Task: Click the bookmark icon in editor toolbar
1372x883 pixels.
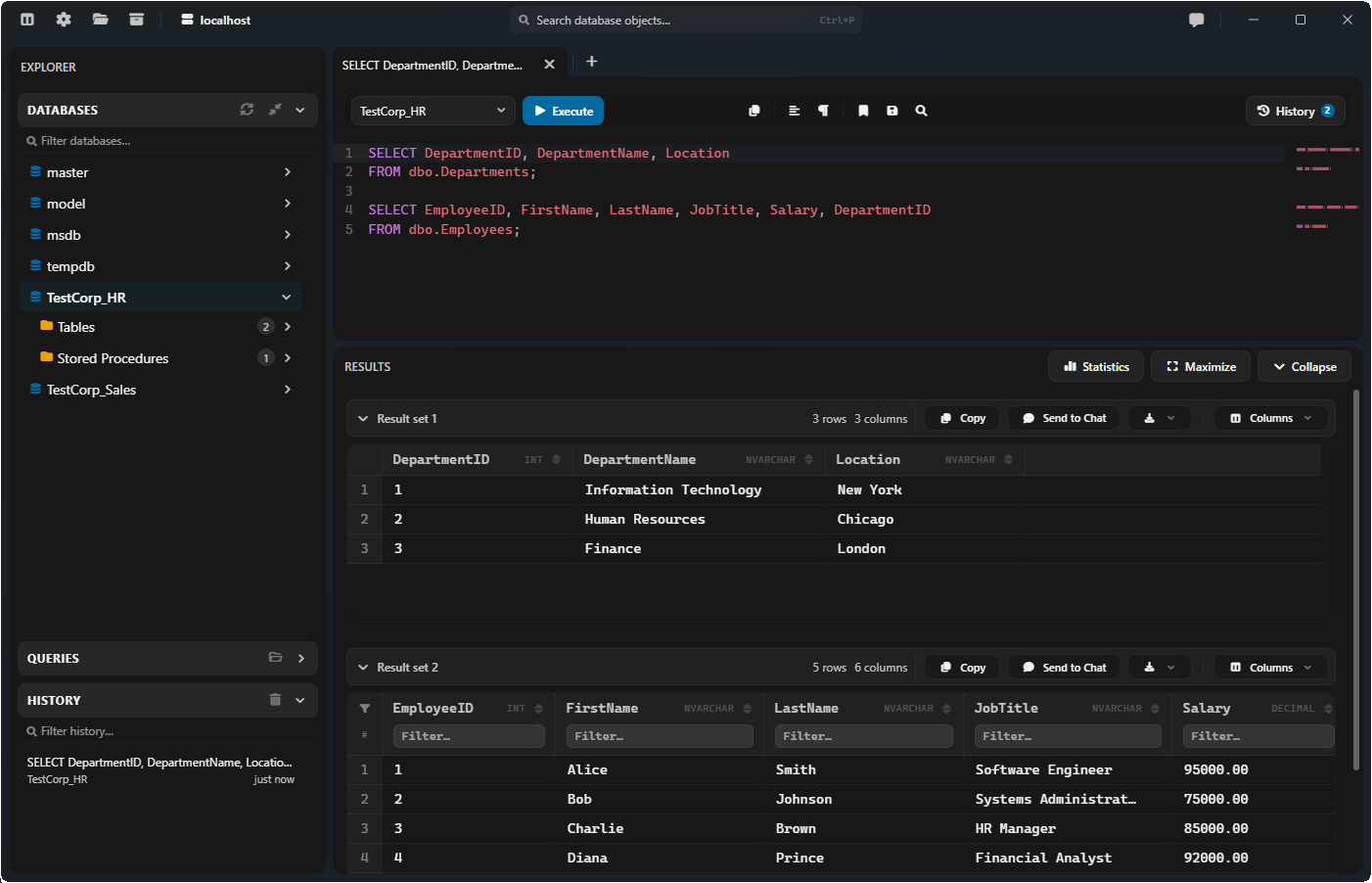Action: pos(863,111)
